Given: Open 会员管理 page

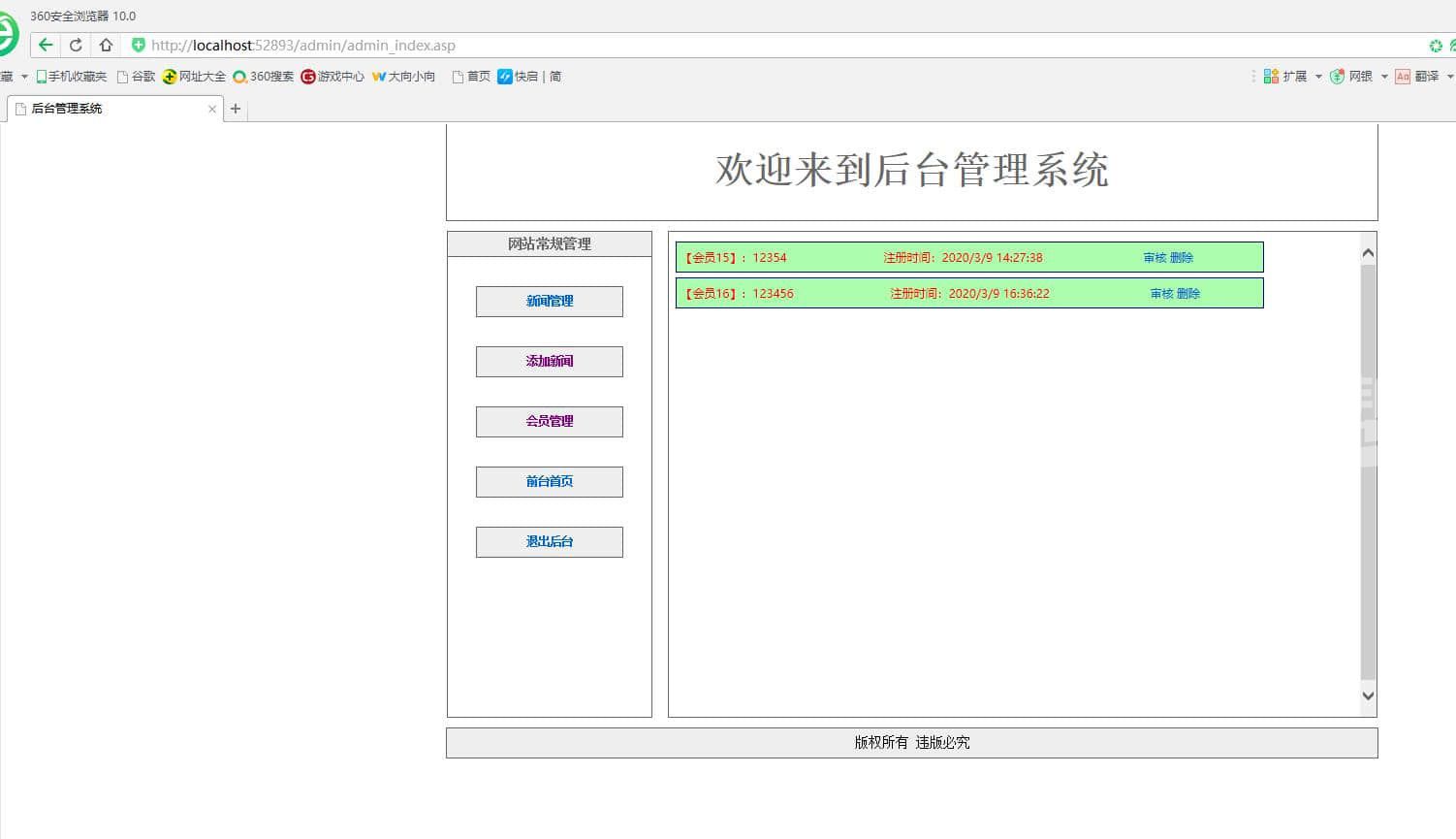Looking at the screenshot, I should [549, 422].
